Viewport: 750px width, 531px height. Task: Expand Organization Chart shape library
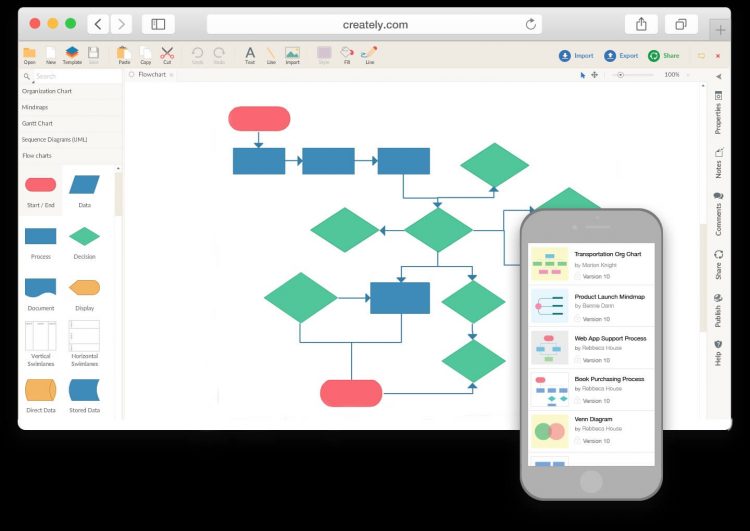coord(70,91)
